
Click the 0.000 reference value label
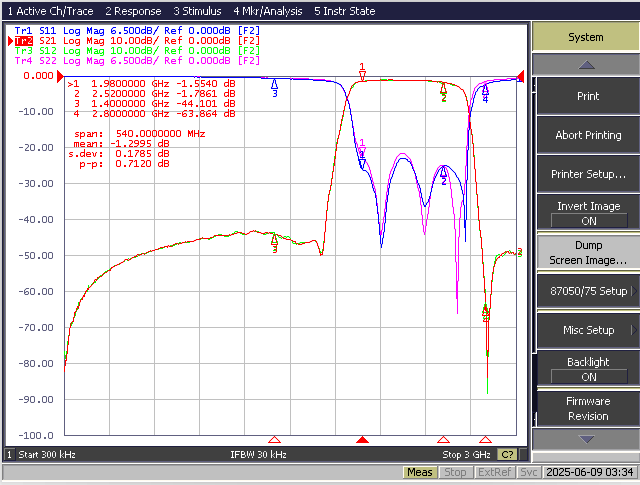pyautogui.click(x=38, y=76)
